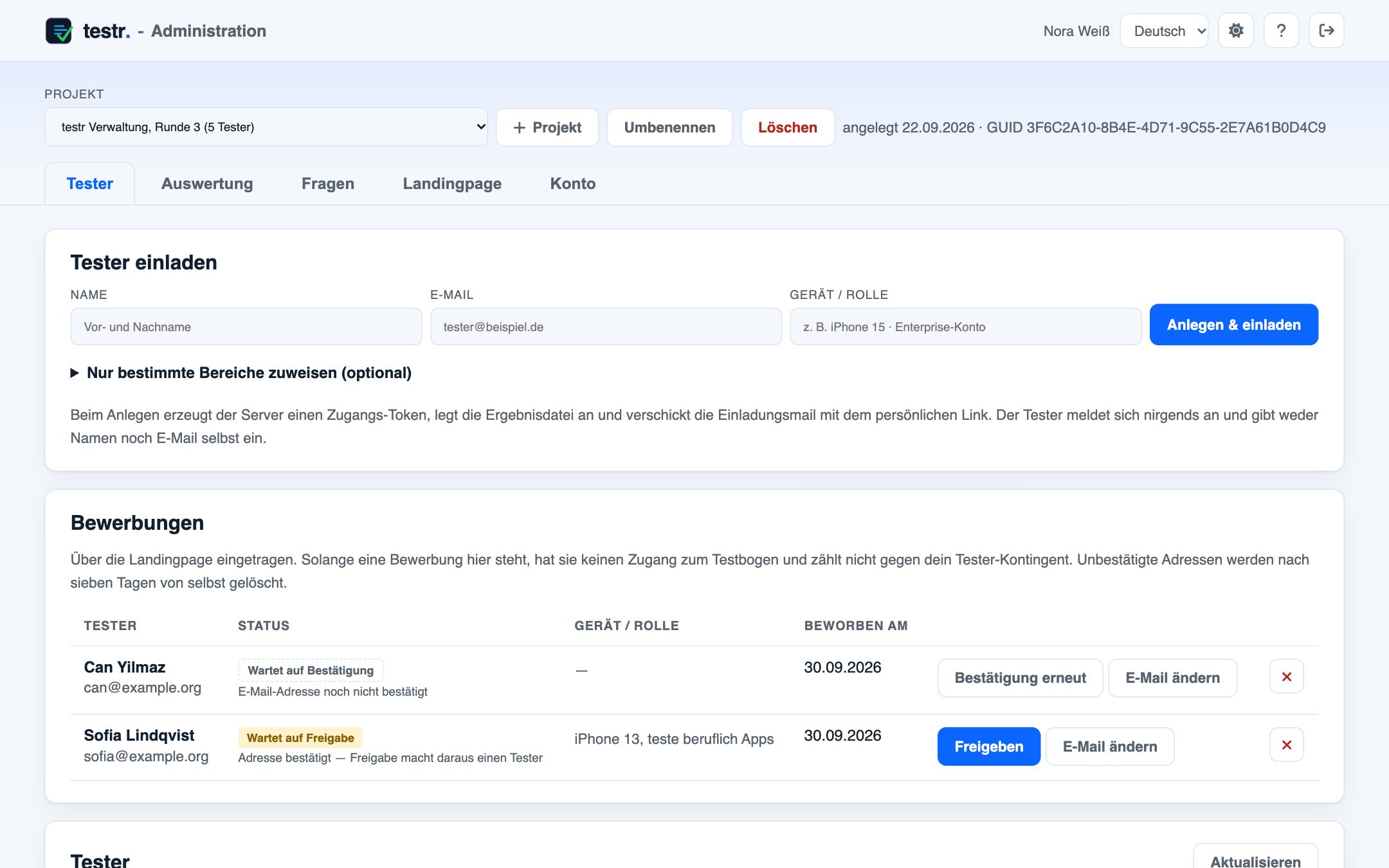Go to the Fragen tab
This screenshot has height=868, width=1389.
328,184
